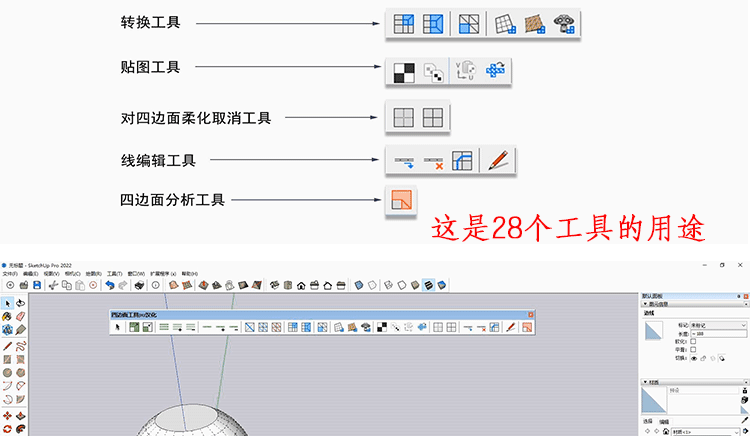Click the Cut scissors icon
The width and height of the screenshot is (750, 436).
point(54,285)
